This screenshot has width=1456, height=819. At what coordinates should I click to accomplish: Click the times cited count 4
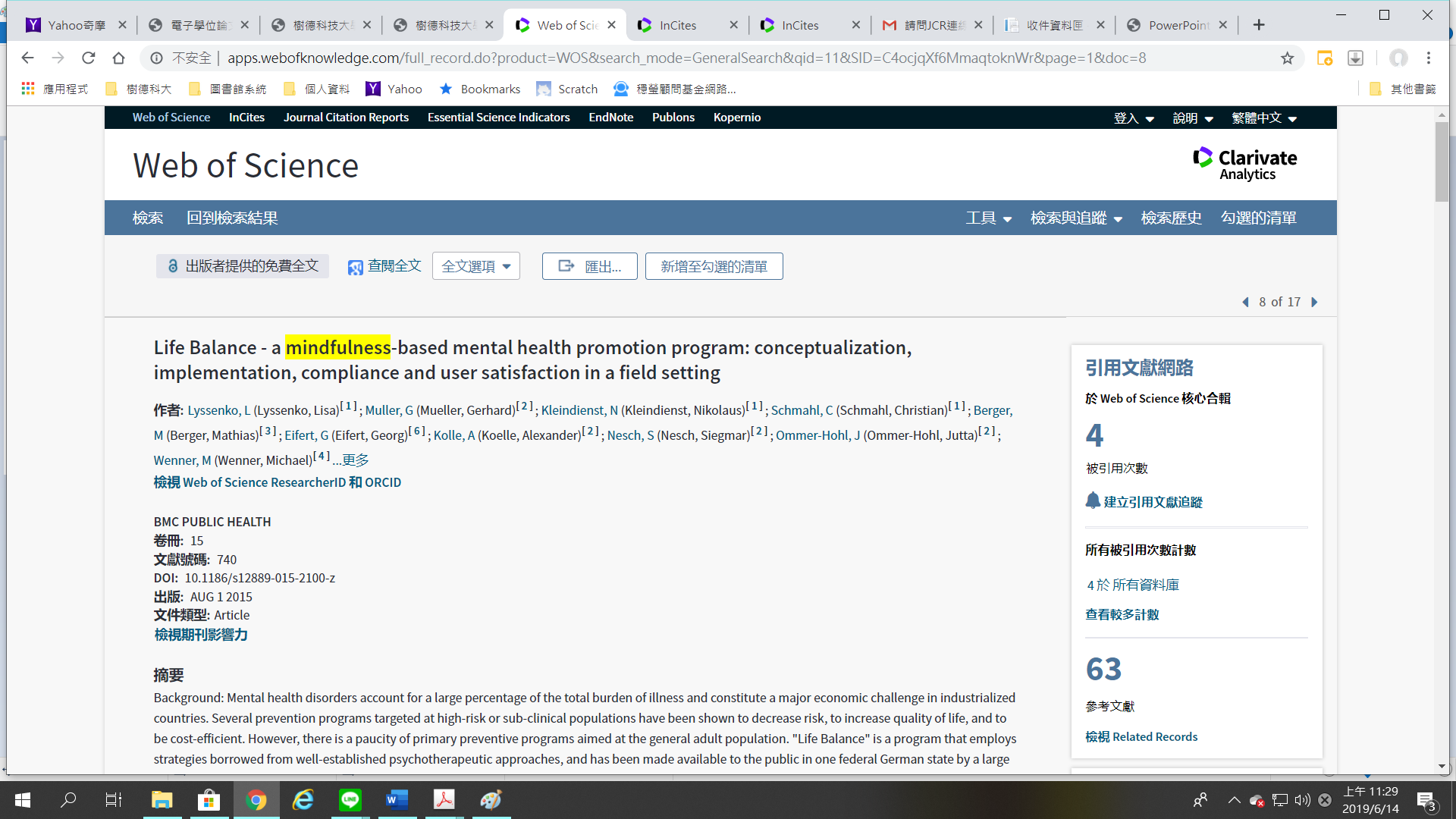pyautogui.click(x=1094, y=435)
